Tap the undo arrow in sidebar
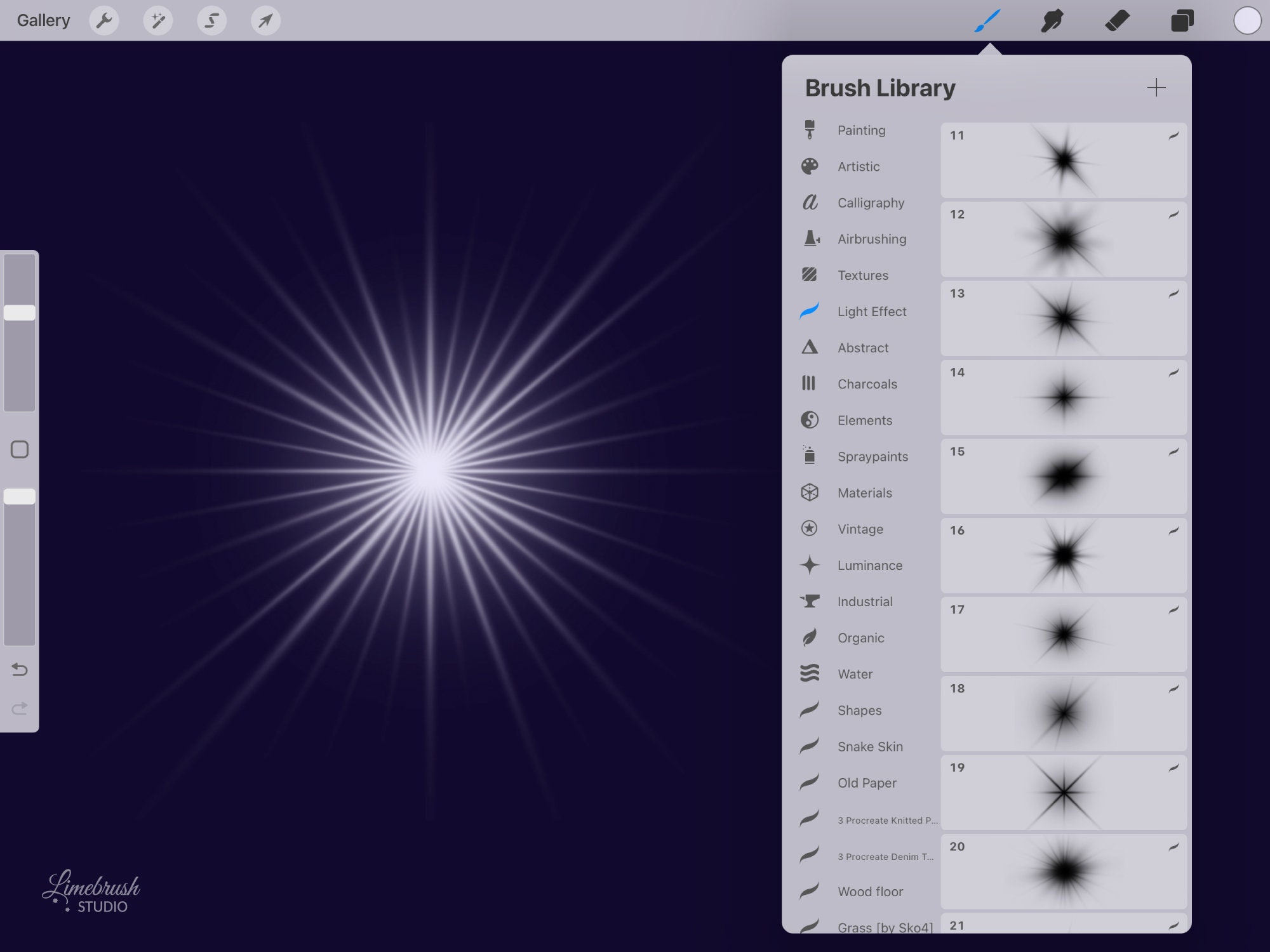1270x952 pixels. (x=20, y=669)
